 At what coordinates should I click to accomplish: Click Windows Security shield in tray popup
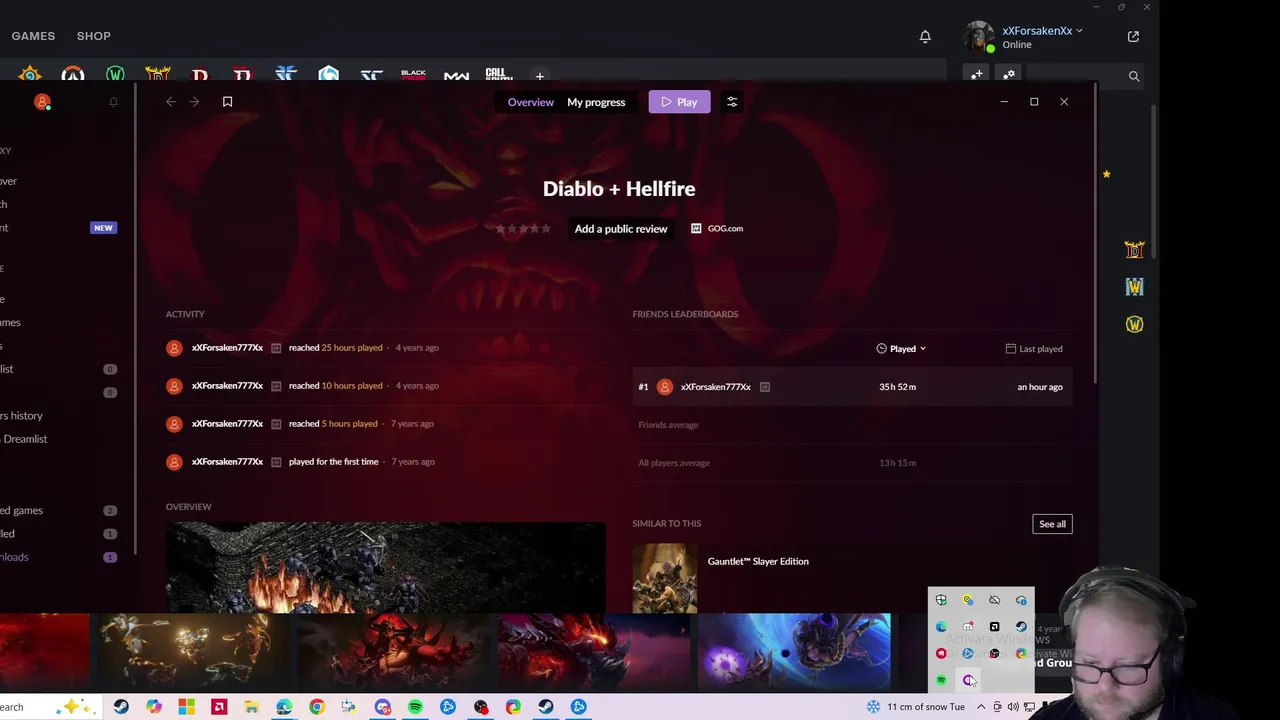[941, 601]
